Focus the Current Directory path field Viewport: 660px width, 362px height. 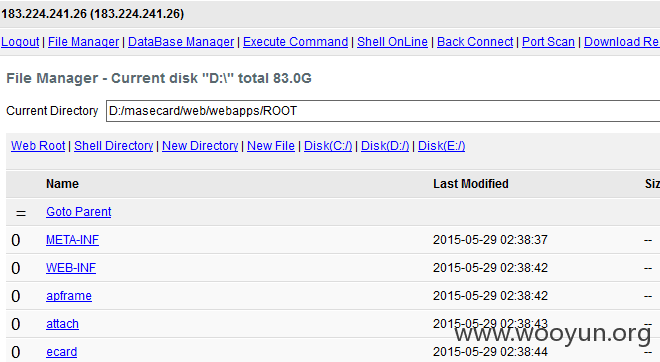click(x=383, y=111)
